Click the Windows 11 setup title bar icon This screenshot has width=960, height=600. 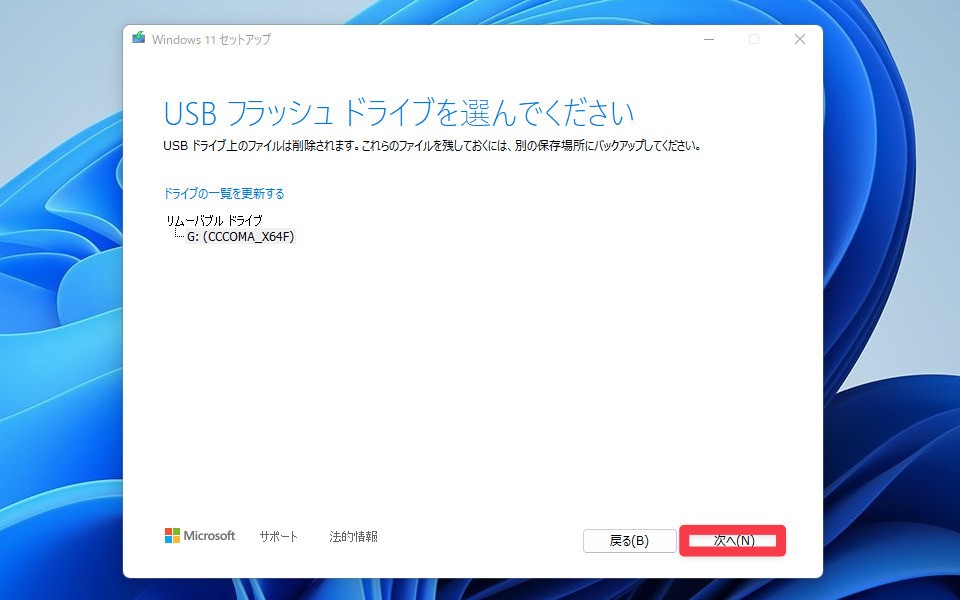coord(138,39)
